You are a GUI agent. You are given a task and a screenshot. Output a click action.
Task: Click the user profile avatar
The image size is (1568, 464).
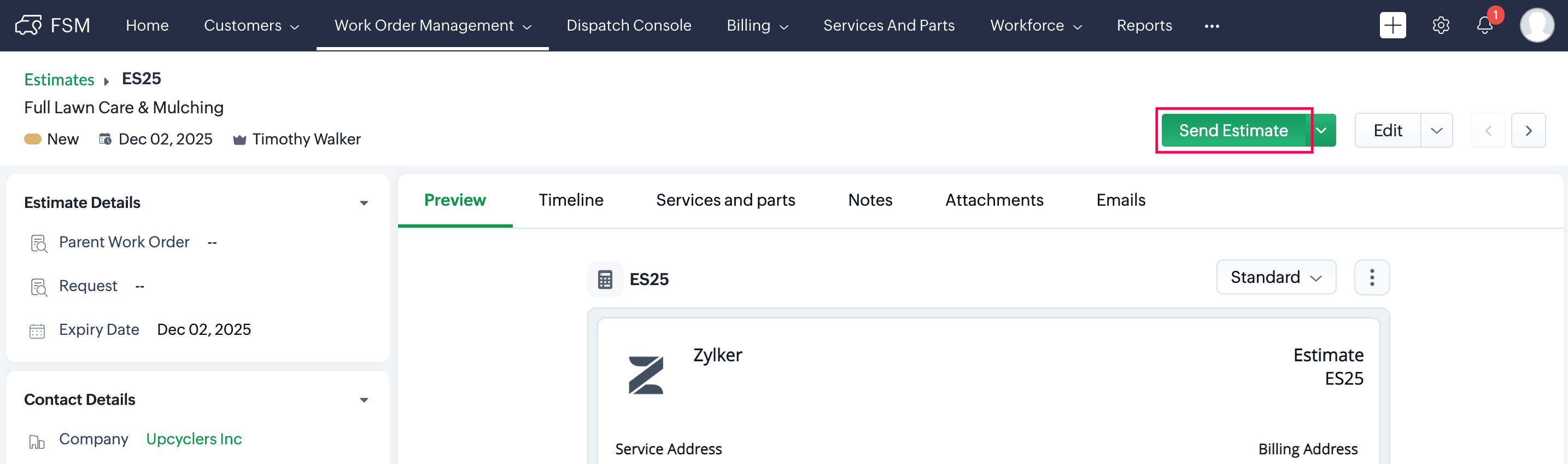[x=1536, y=26]
